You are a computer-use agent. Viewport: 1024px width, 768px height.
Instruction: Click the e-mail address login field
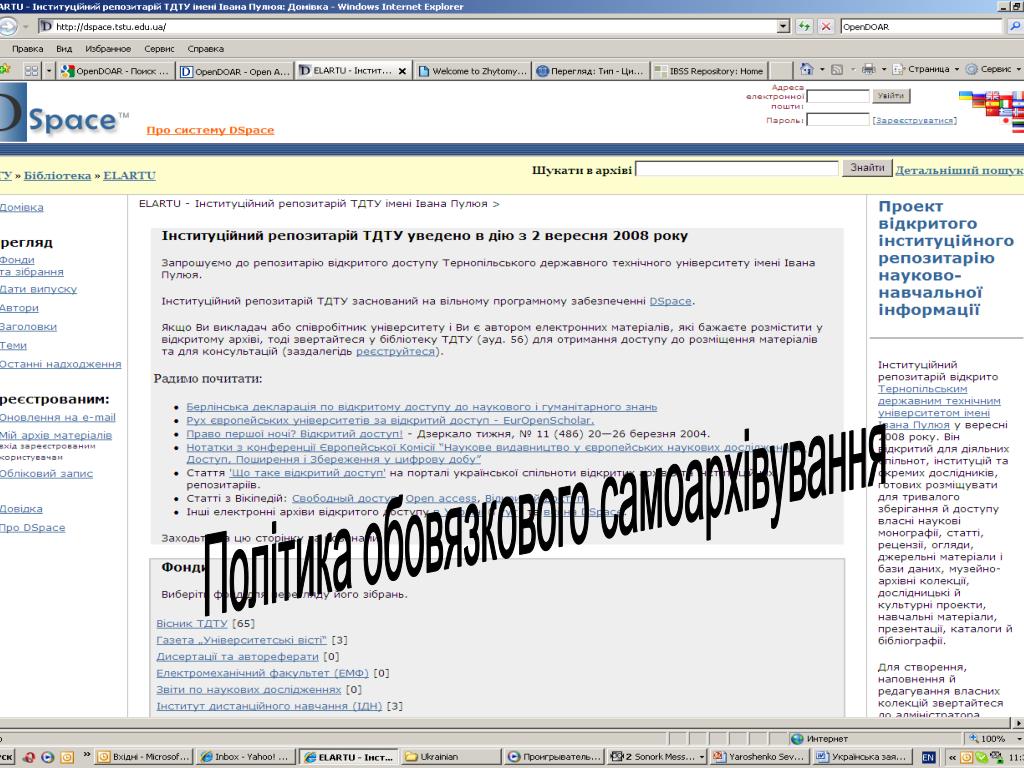[838, 96]
